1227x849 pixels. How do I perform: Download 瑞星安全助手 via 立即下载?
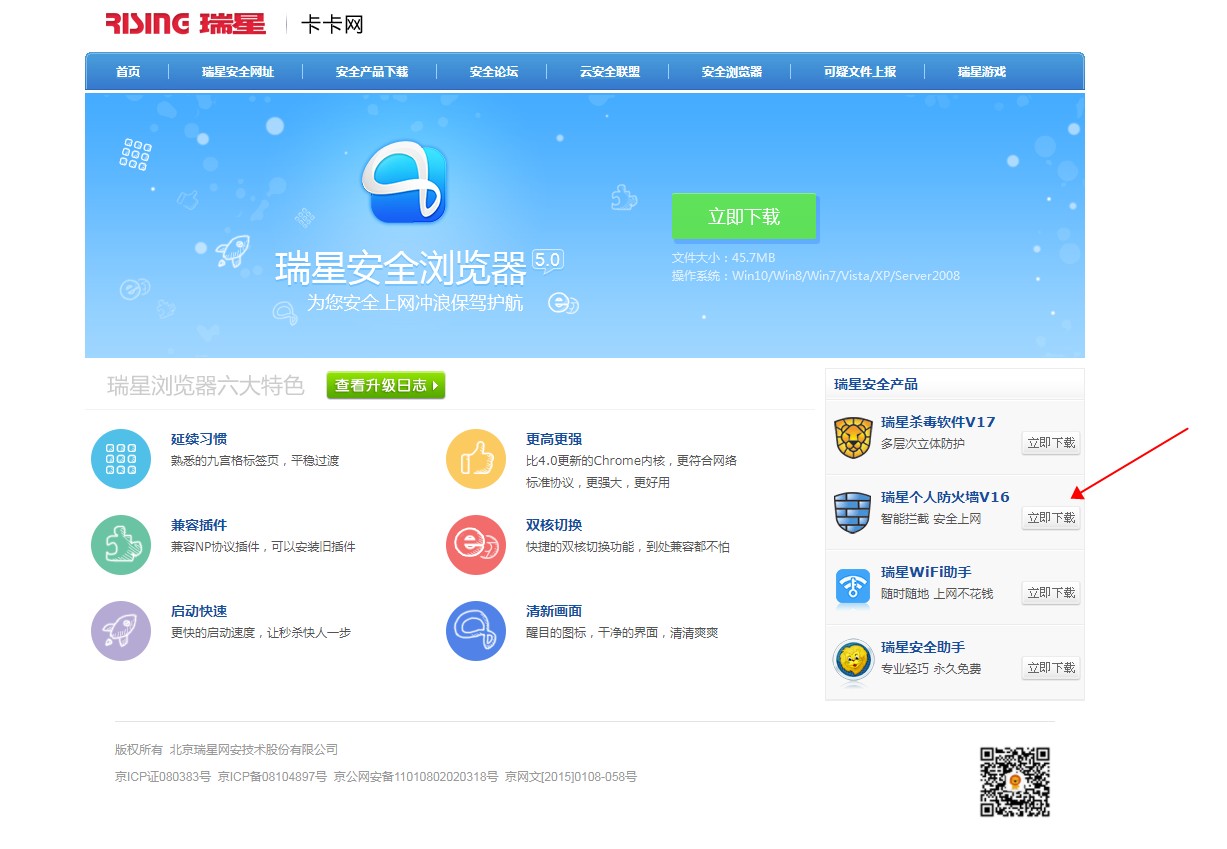(1051, 668)
